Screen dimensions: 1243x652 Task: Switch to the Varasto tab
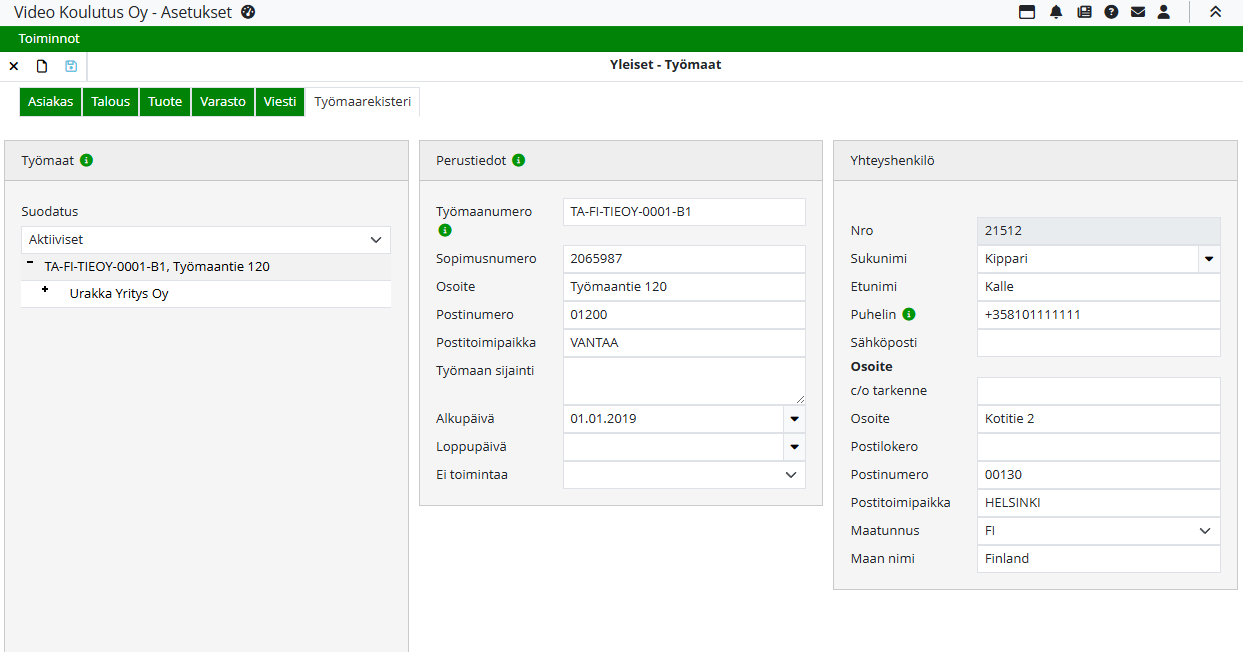pyautogui.click(x=223, y=102)
